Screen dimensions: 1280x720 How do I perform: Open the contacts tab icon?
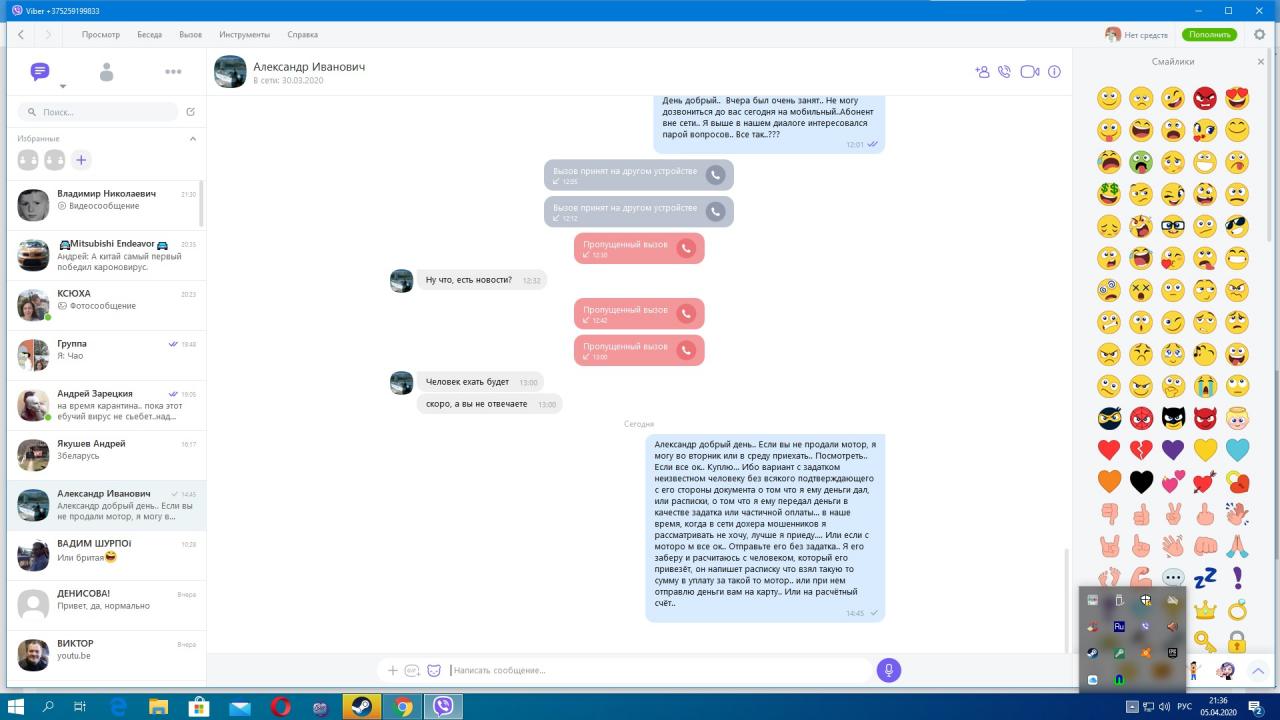(107, 72)
